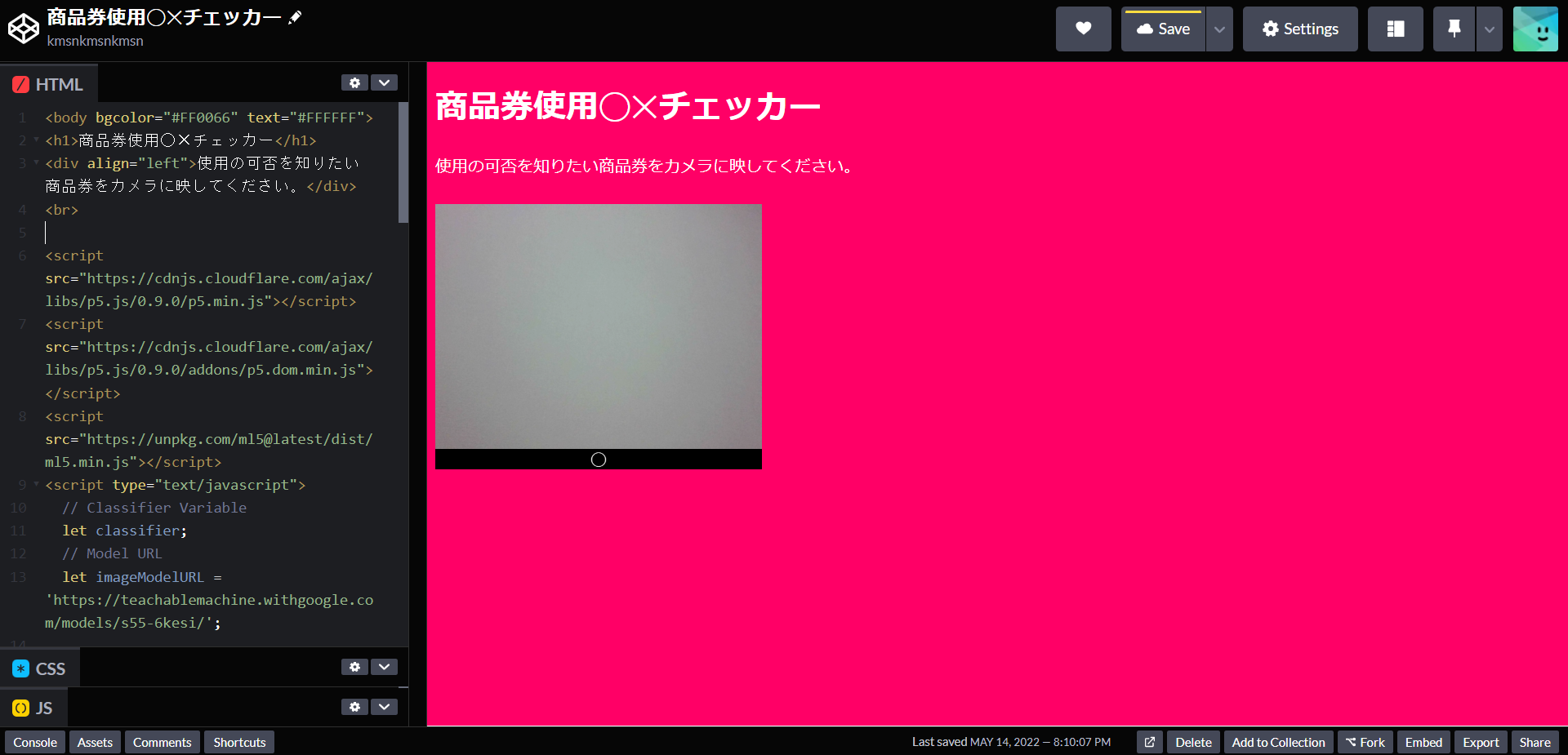1568x755 pixels.
Task: Open the Console panel
Action: click(x=33, y=742)
